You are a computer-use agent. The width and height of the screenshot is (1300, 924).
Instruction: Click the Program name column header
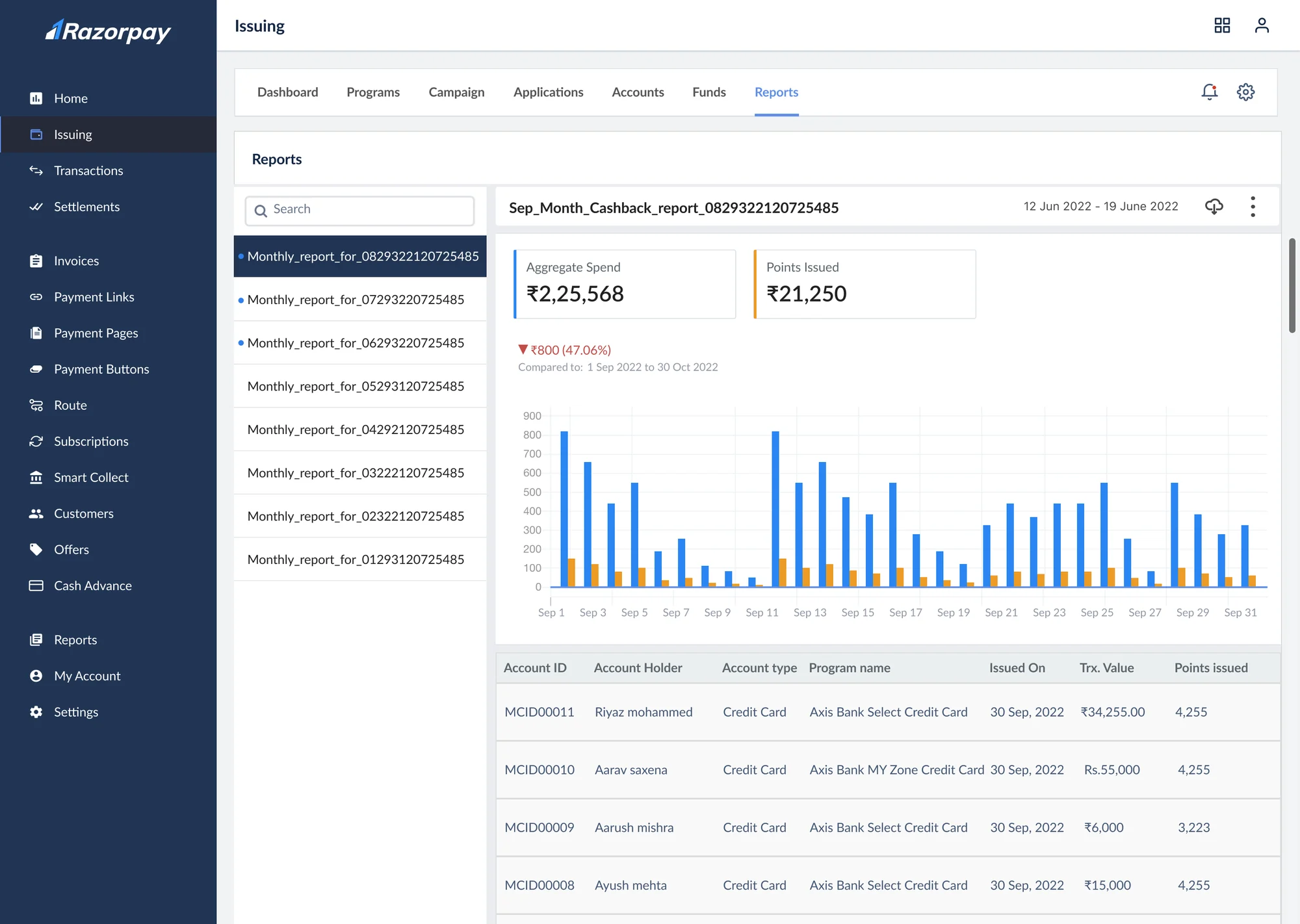[849, 668]
